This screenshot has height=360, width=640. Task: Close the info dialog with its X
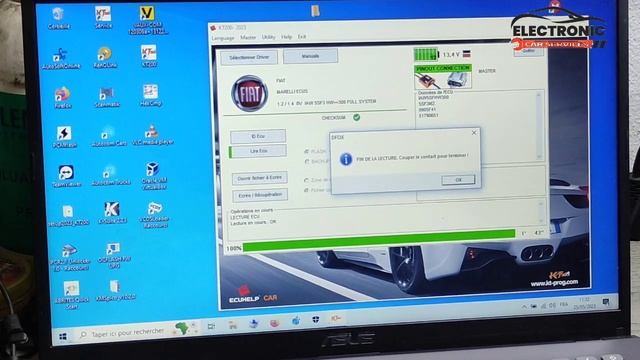474,133
